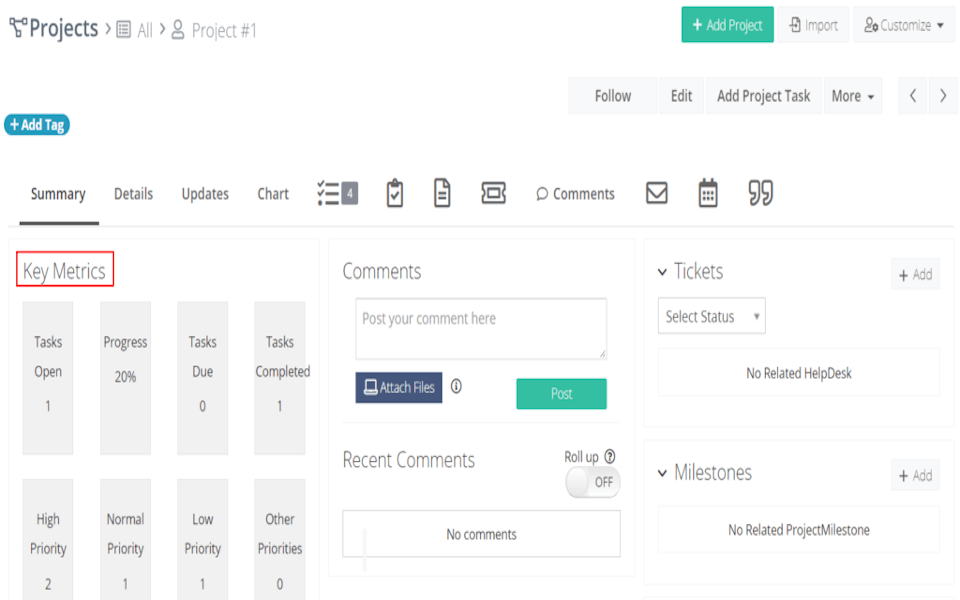Open the calendar tab icon

708,193
